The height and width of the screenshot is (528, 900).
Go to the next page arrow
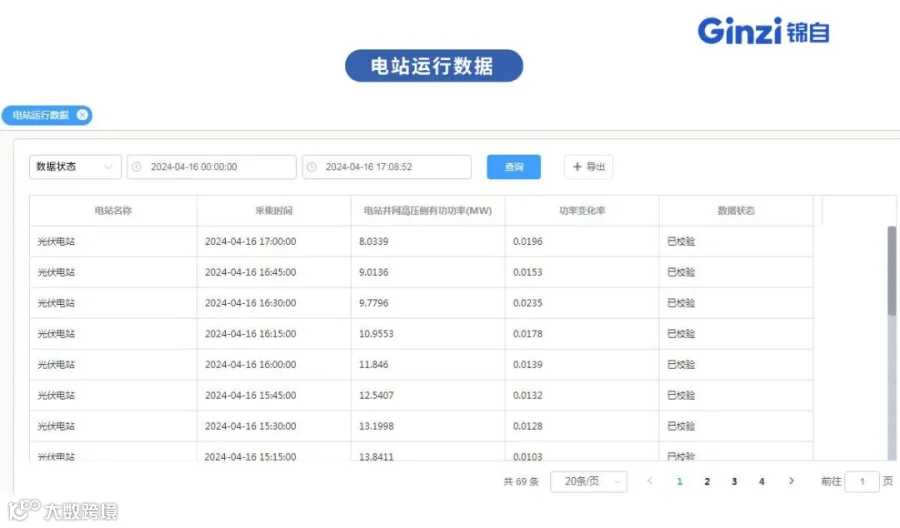click(791, 481)
